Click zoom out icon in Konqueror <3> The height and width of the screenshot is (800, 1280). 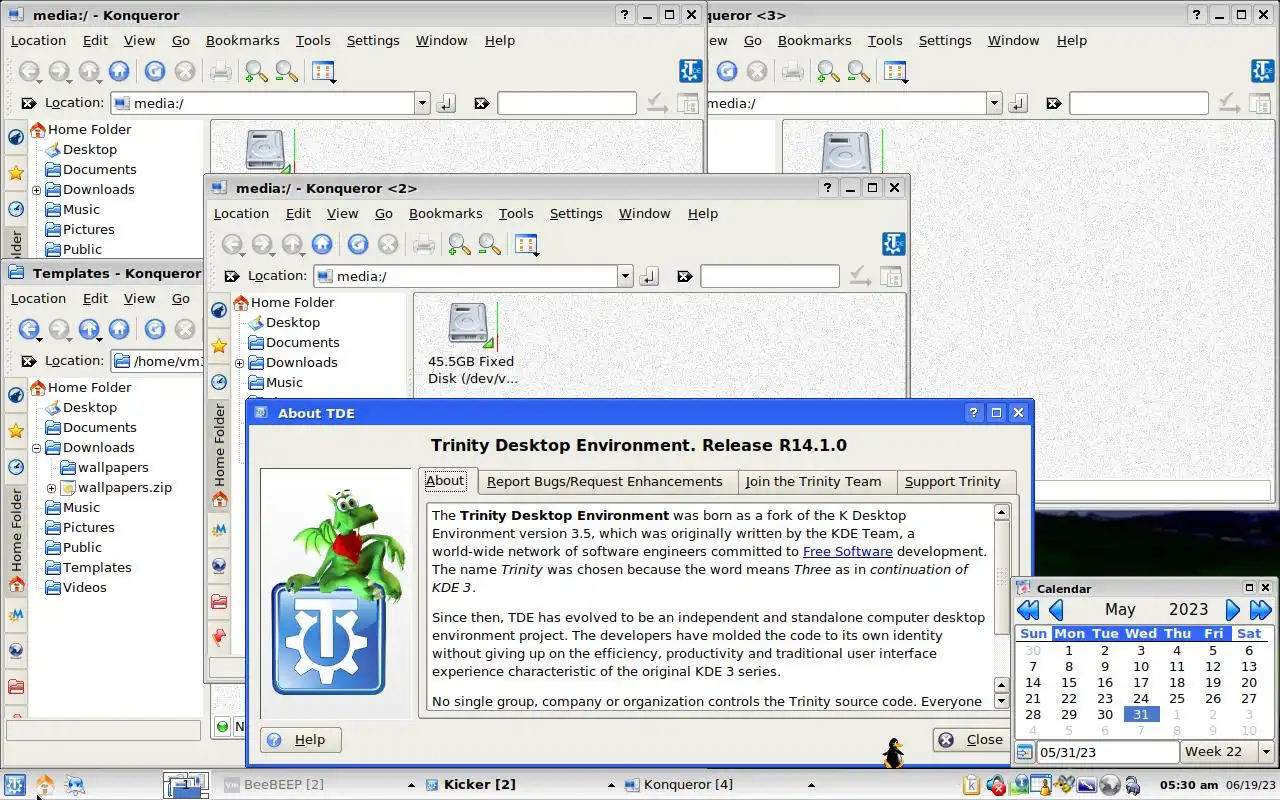[858, 71]
